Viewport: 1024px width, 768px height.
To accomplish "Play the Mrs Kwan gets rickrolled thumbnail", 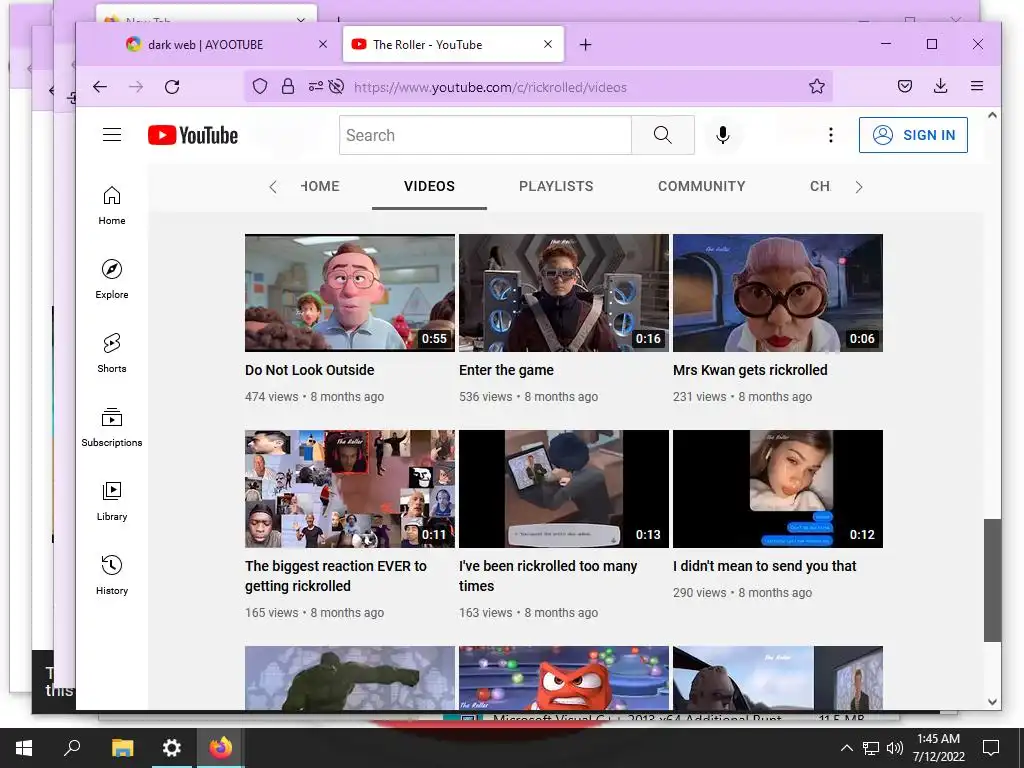I will click(x=778, y=293).
